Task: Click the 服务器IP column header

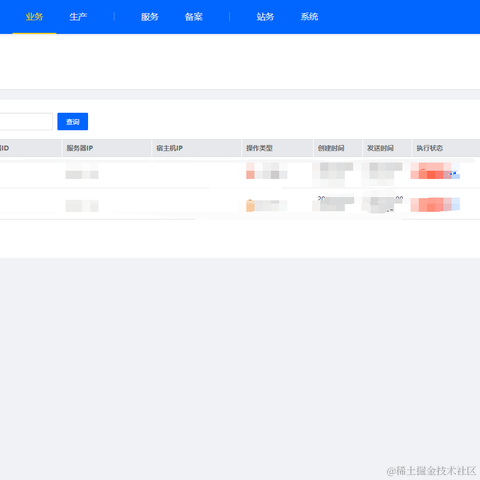Action: [107, 148]
